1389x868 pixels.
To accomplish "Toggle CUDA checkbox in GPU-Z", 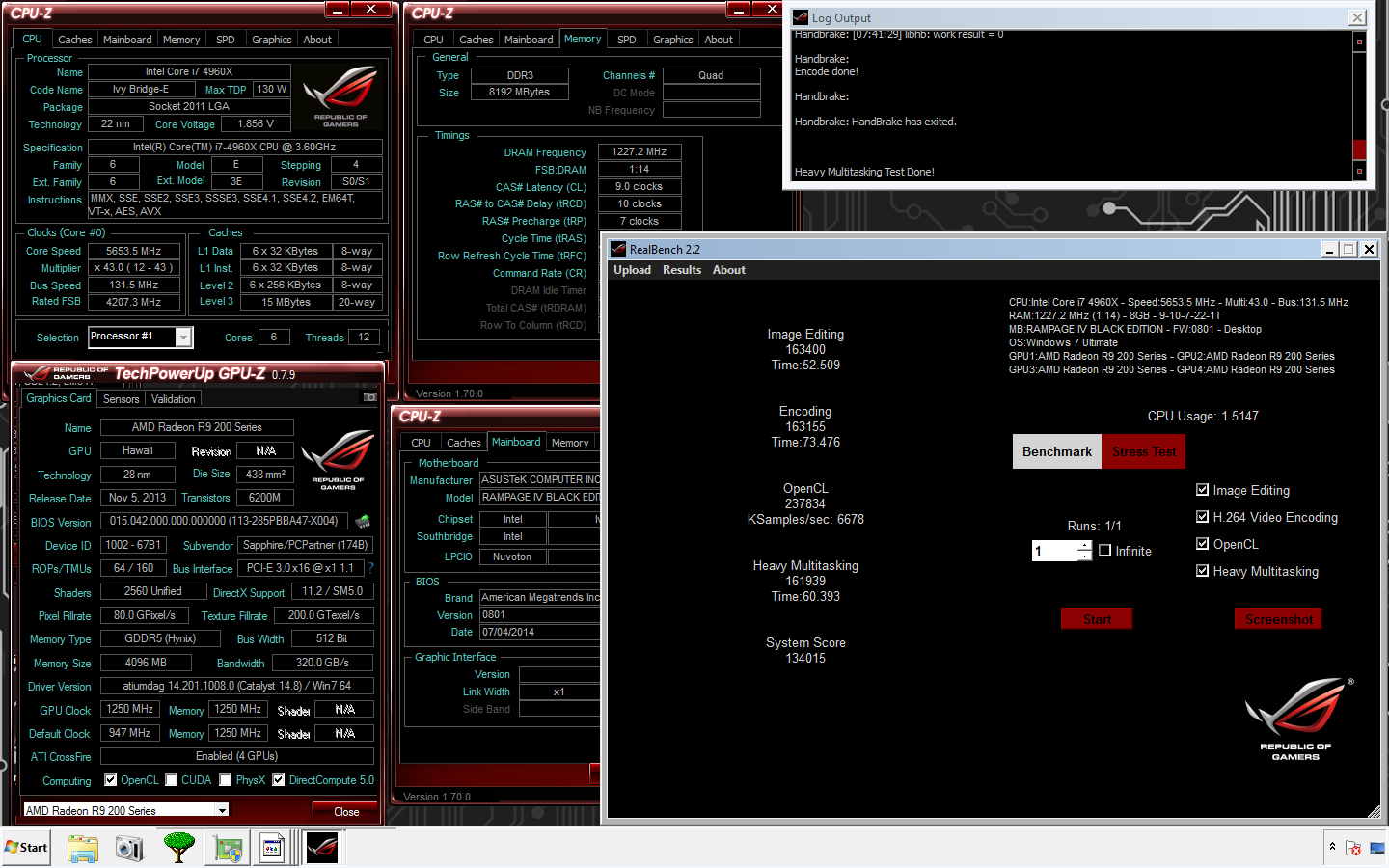I will (x=172, y=780).
